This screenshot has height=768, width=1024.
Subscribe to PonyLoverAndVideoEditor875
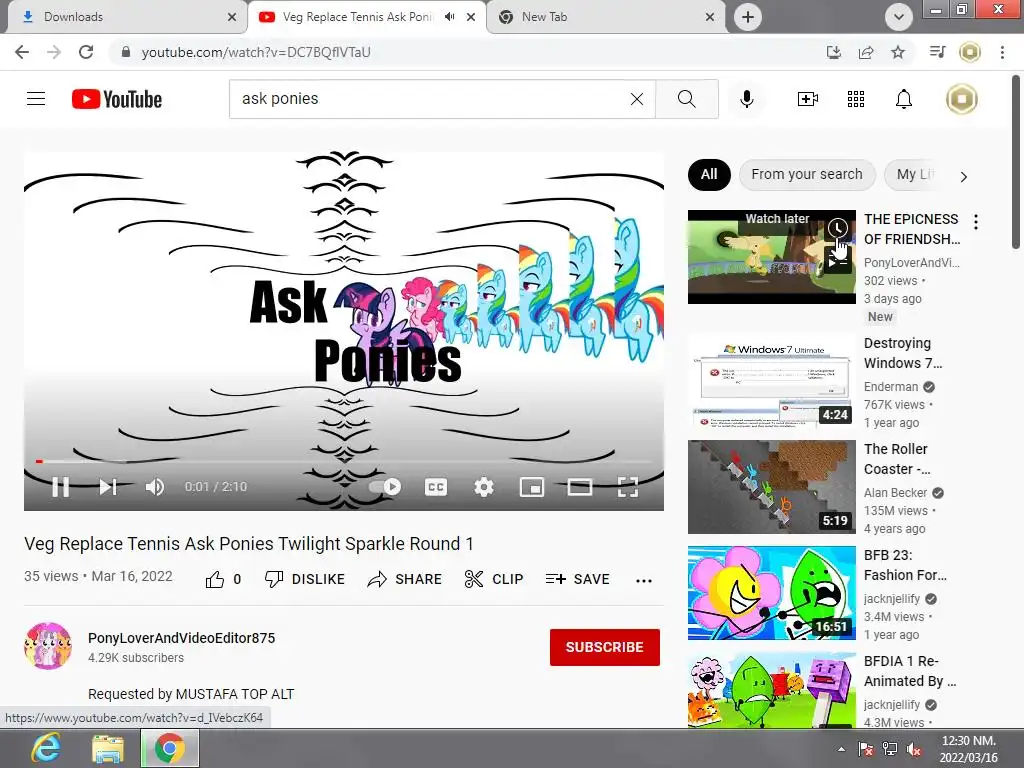pos(605,647)
